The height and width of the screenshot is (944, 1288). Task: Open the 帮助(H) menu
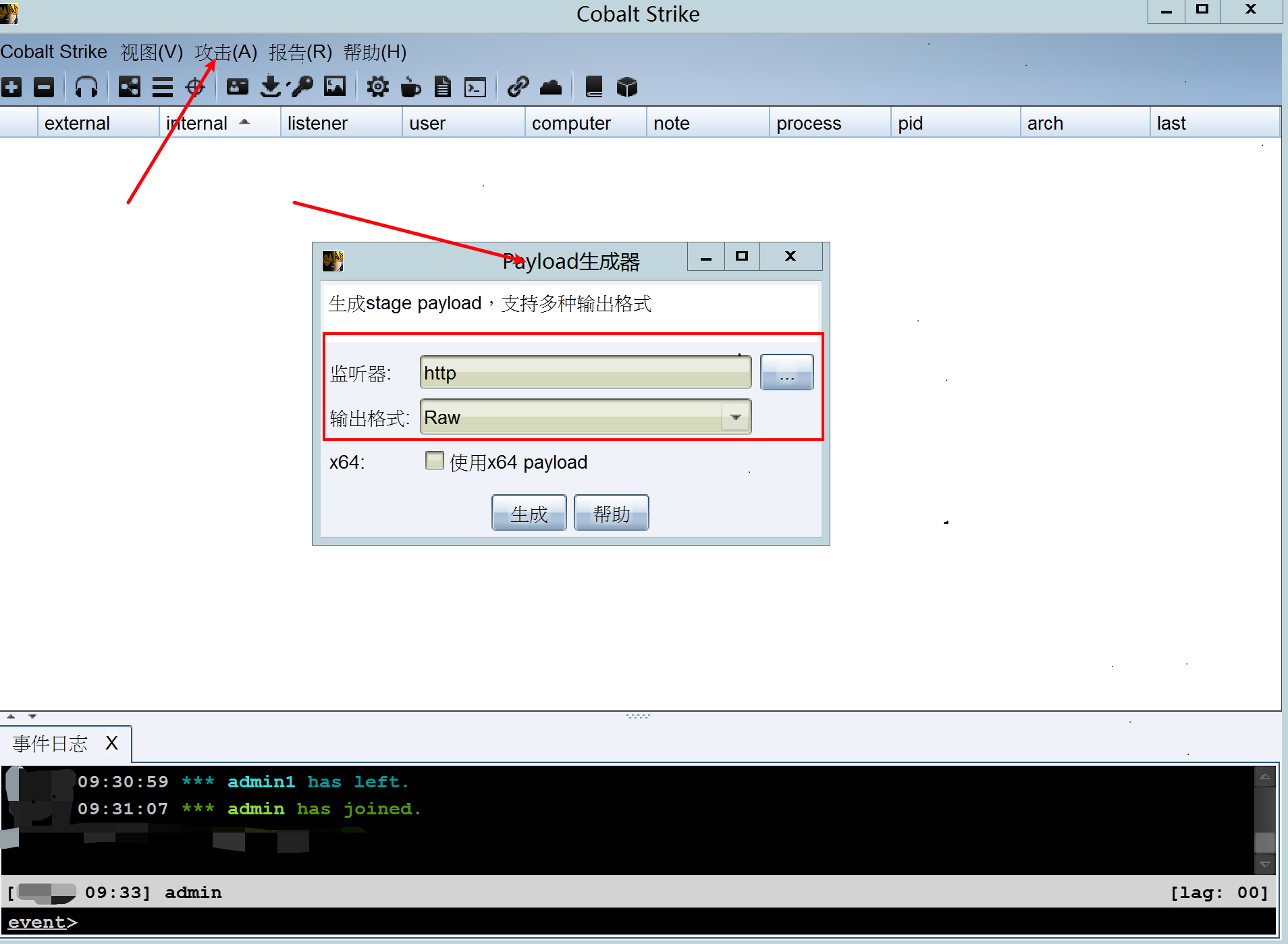coord(375,52)
